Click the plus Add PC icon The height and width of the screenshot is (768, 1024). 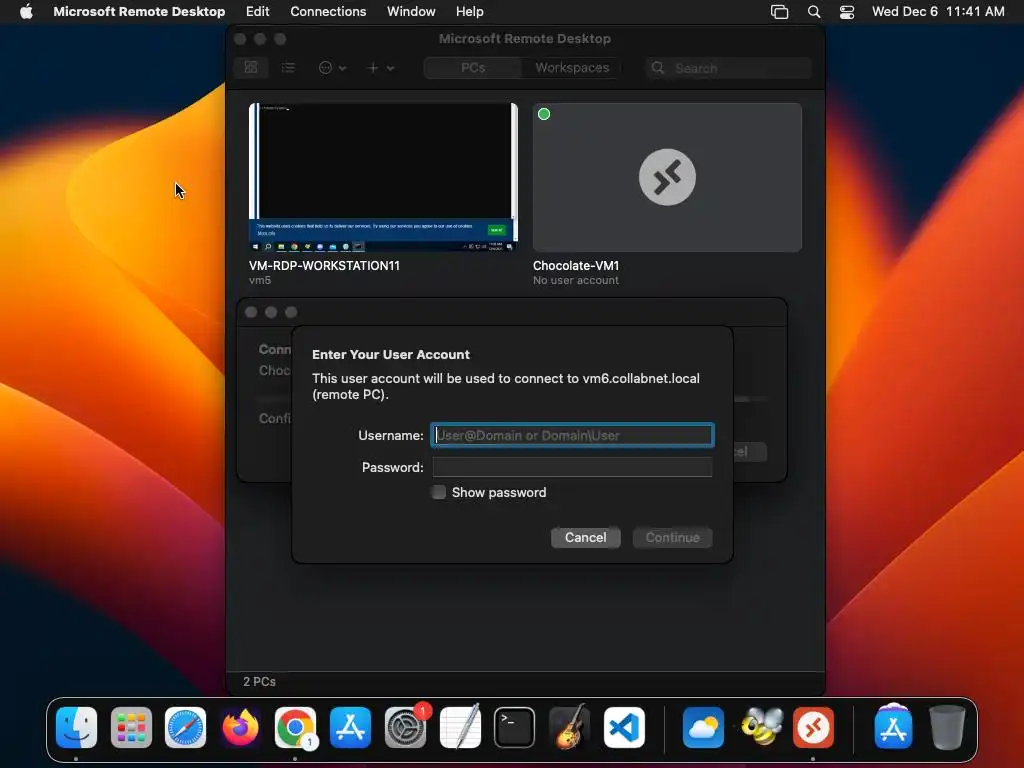tap(373, 67)
